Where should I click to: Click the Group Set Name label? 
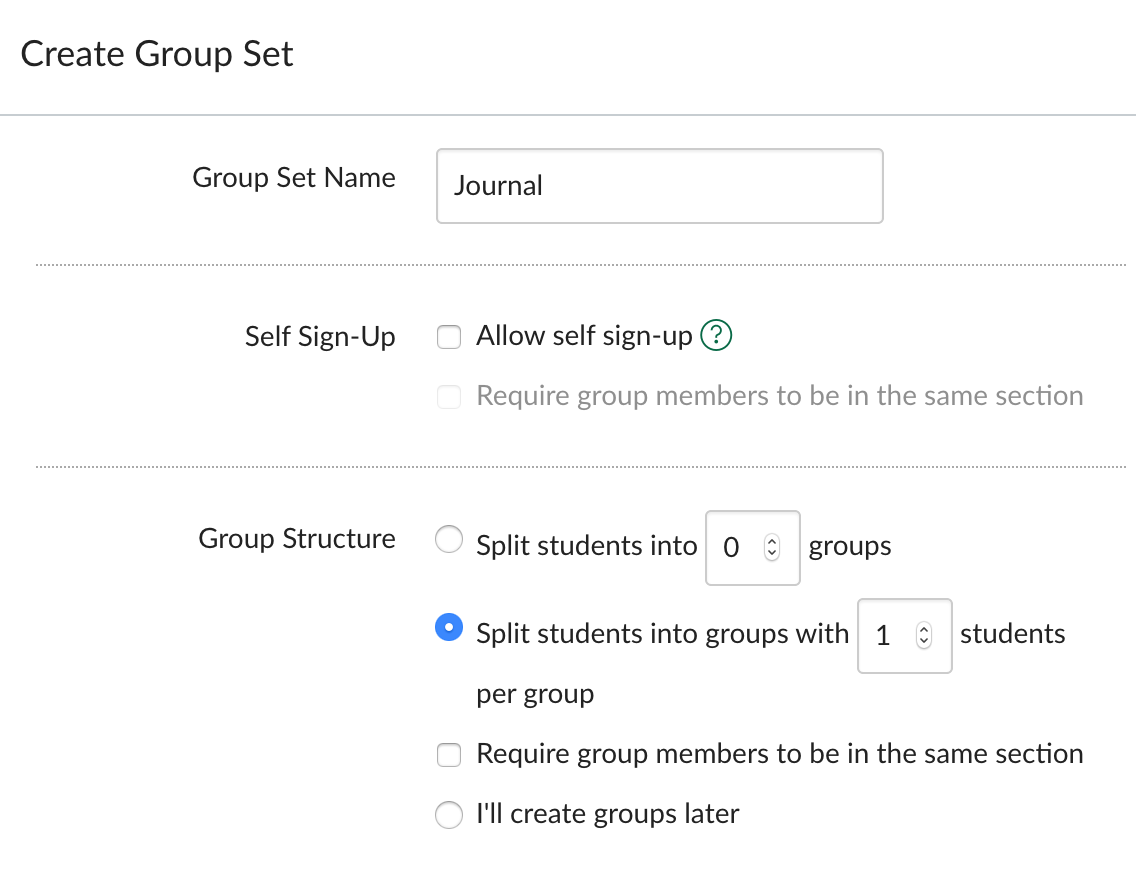click(x=294, y=178)
